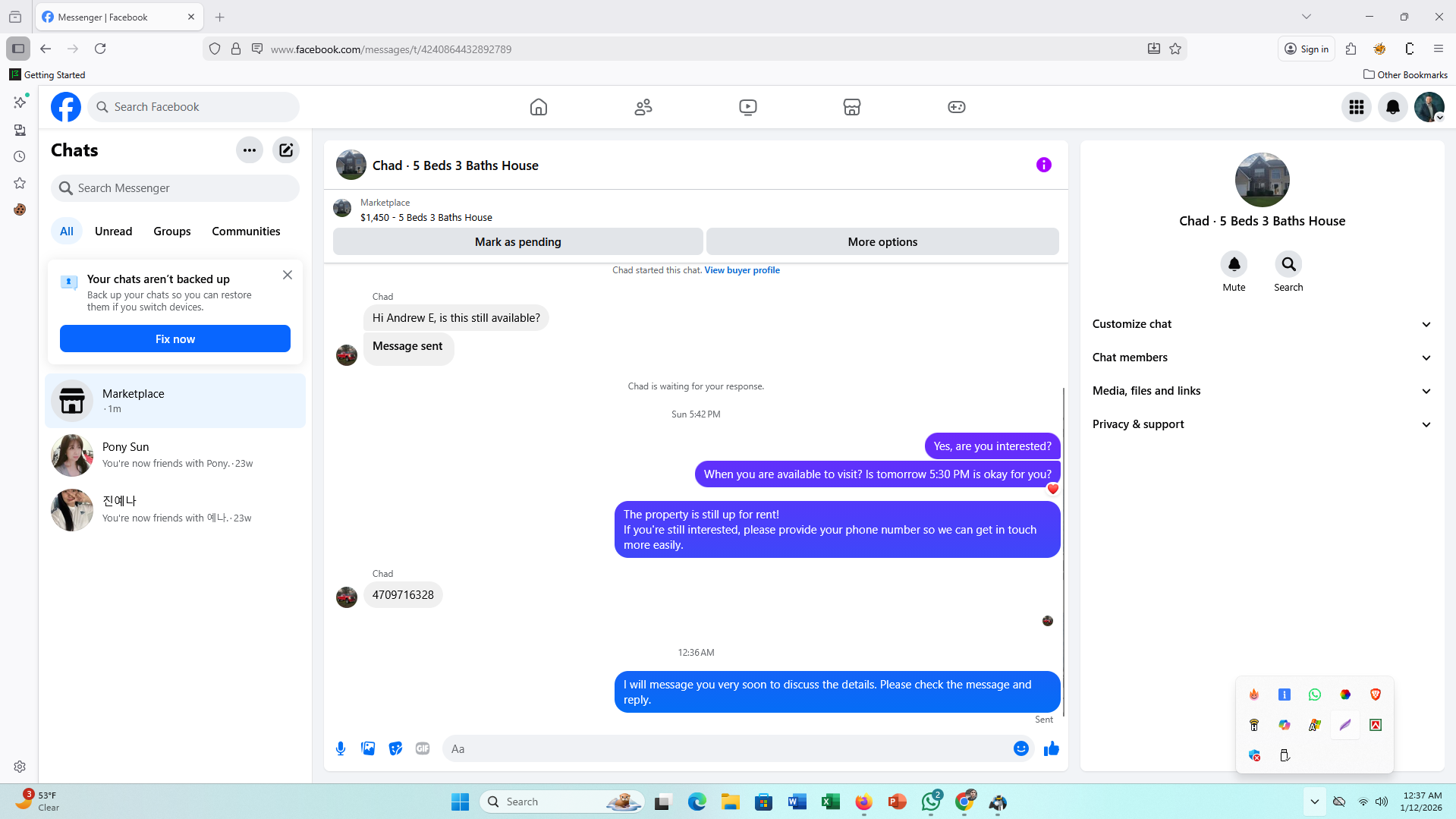Open a new browser tab

(220, 17)
